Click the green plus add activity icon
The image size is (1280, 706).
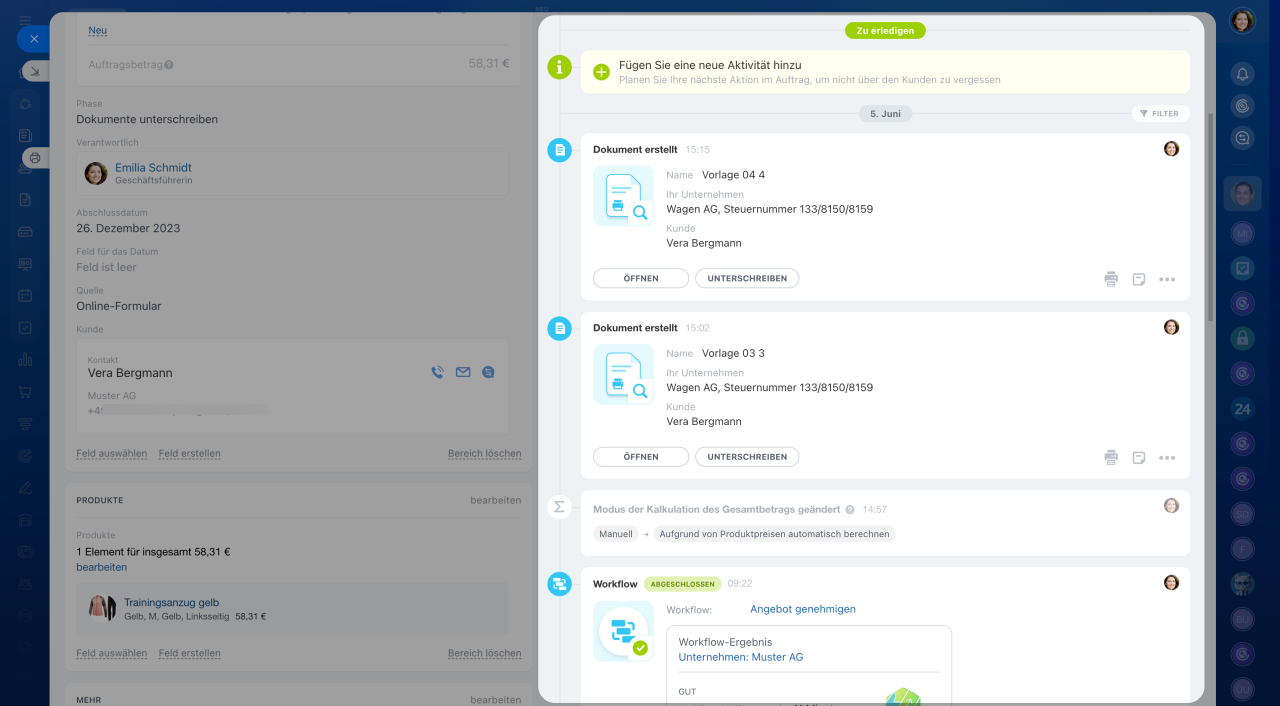pyautogui.click(x=601, y=72)
